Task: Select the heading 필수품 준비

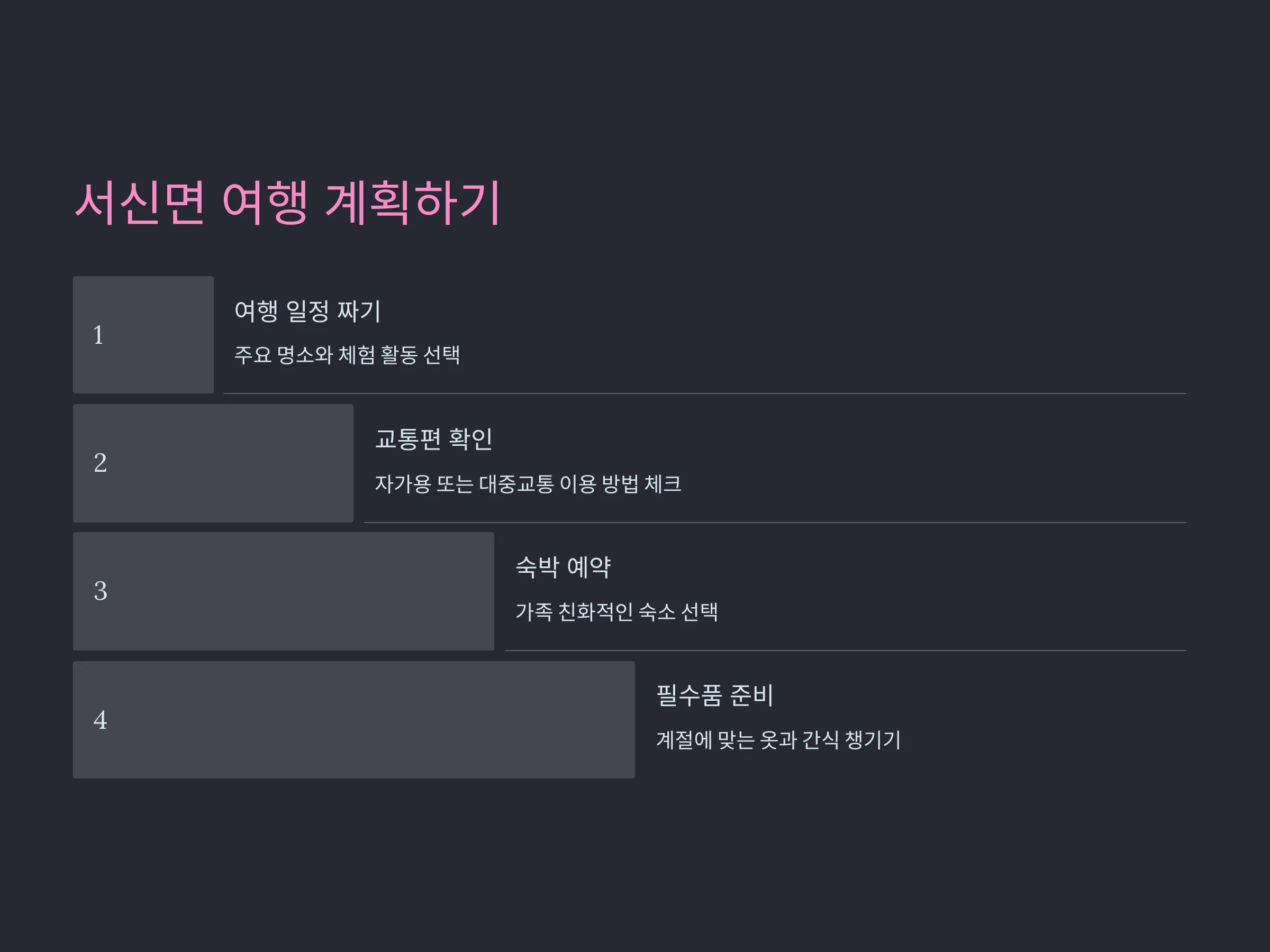Action: tap(715, 695)
